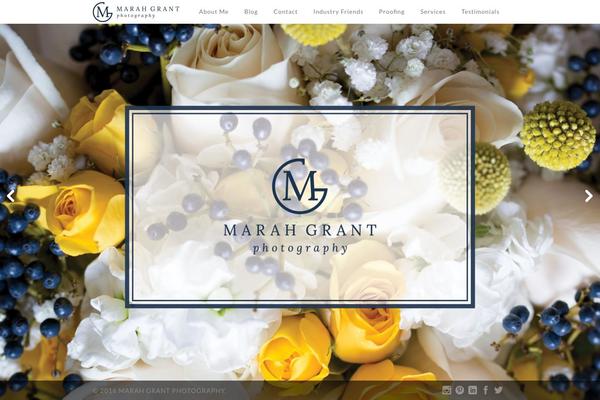Open the Contact page
The width and height of the screenshot is (600, 400).
[x=285, y=12]
